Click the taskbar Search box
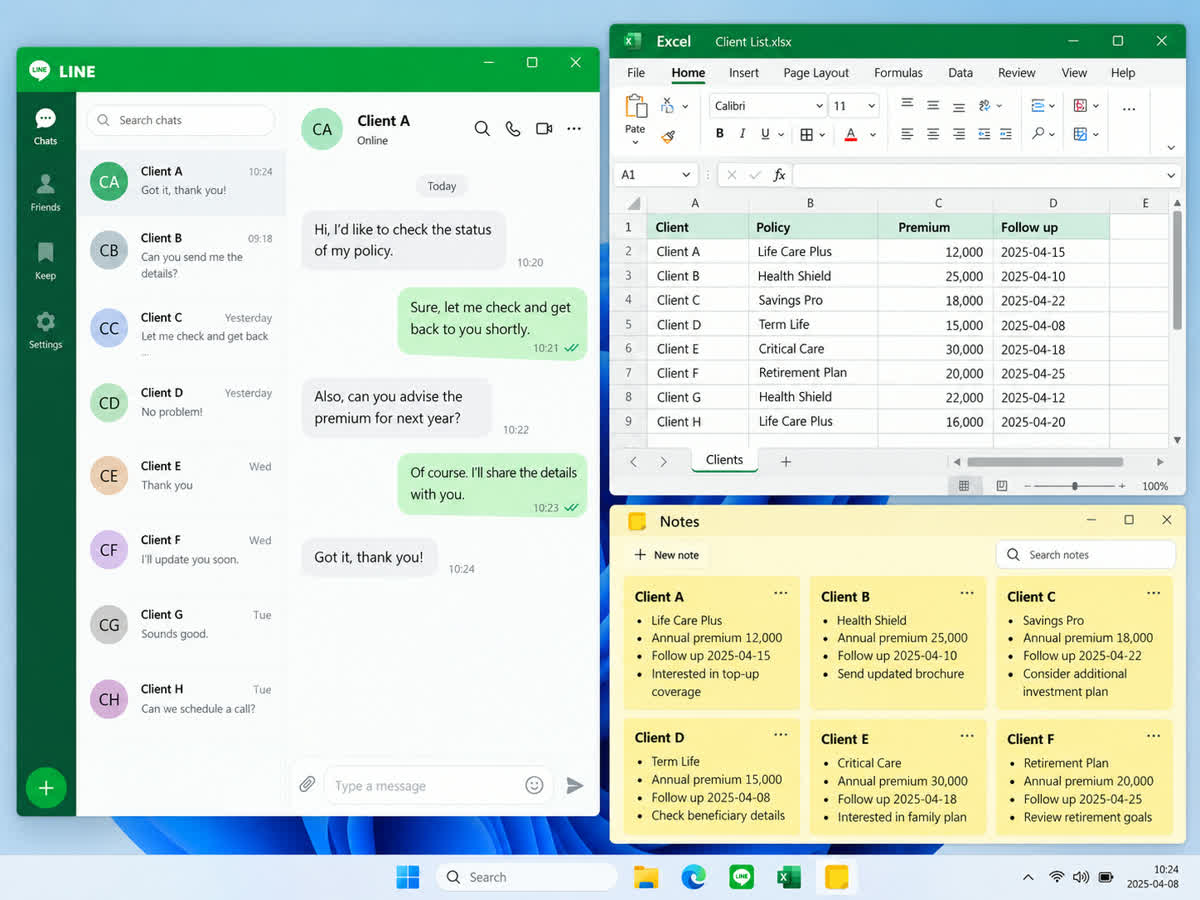This screenshot has height=900, width=1200. tap(526, 877)
